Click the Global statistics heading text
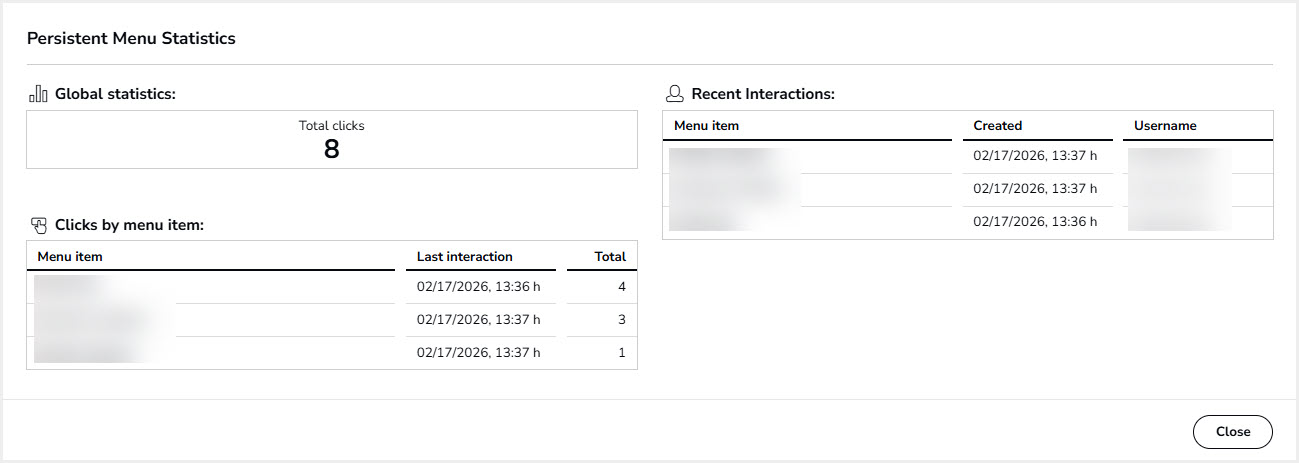1299x463 pixels. click(115, 94)
